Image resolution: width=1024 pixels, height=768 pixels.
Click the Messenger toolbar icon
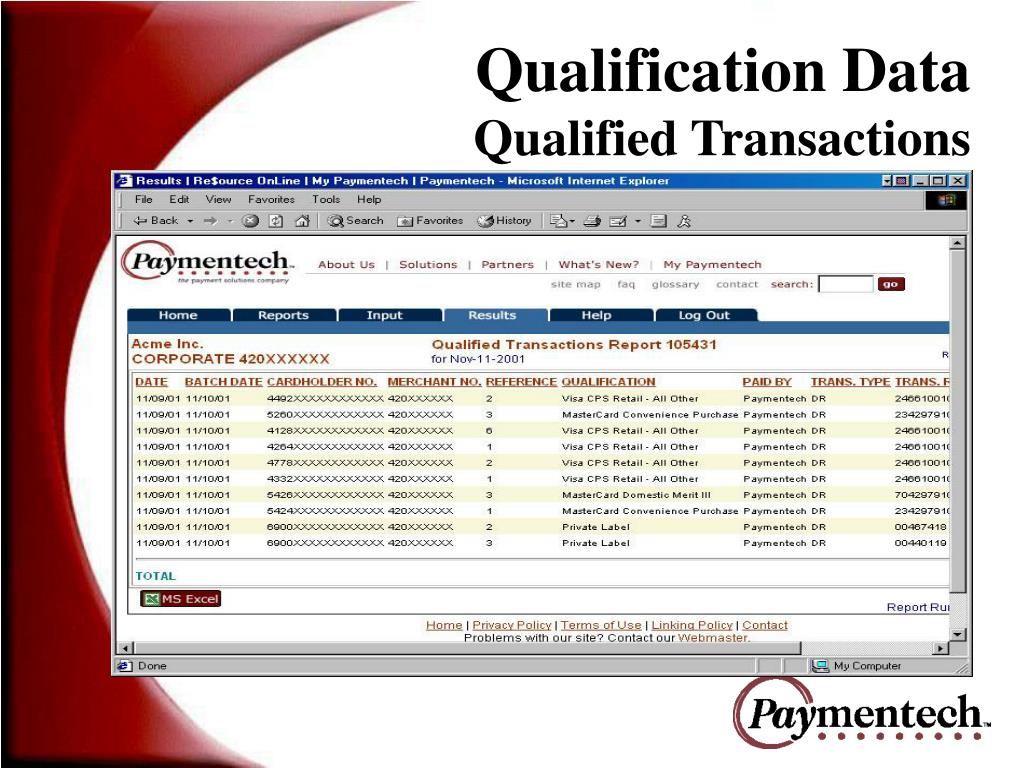coord(684,221)
